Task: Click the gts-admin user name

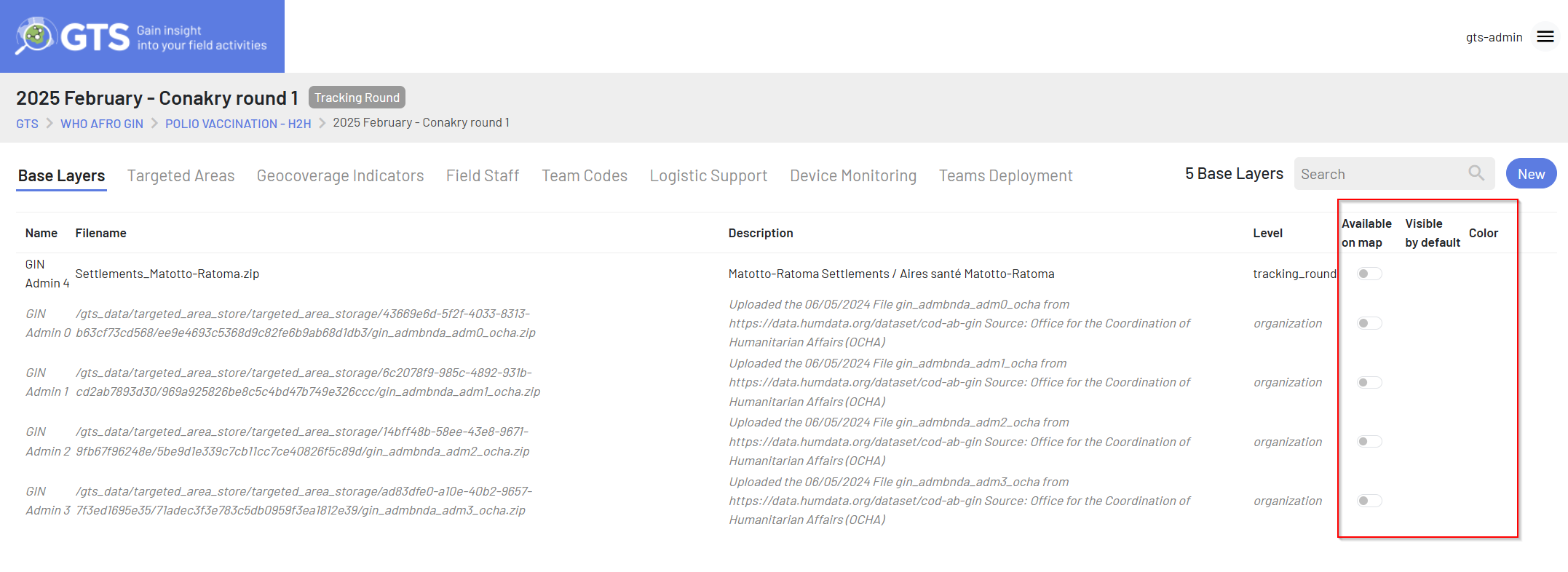Action: pos(1494,37)
